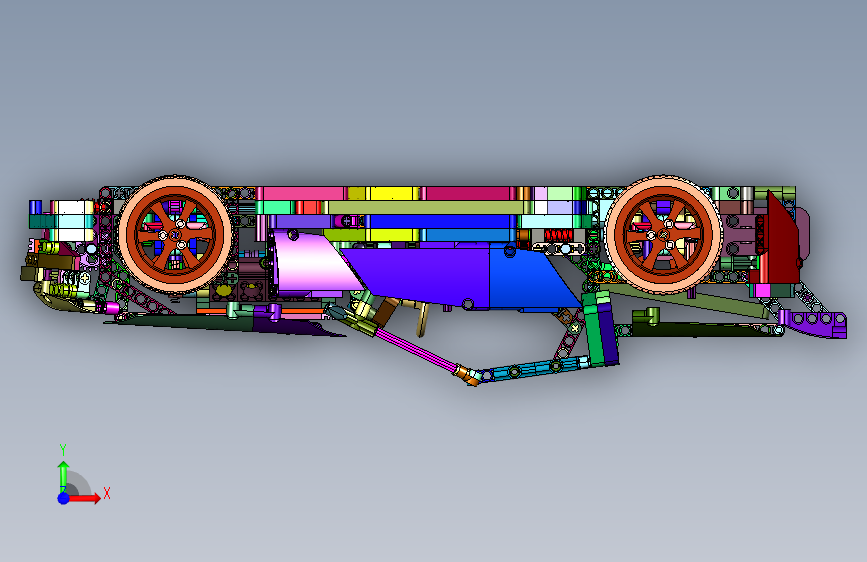
Task: Select the pink diagonal shock absorber rod
Action: [x=417, y=350]
